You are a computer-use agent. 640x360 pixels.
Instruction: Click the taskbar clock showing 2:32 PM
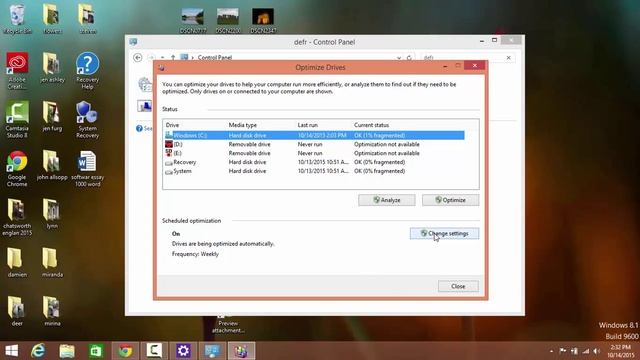click(620, 351)
